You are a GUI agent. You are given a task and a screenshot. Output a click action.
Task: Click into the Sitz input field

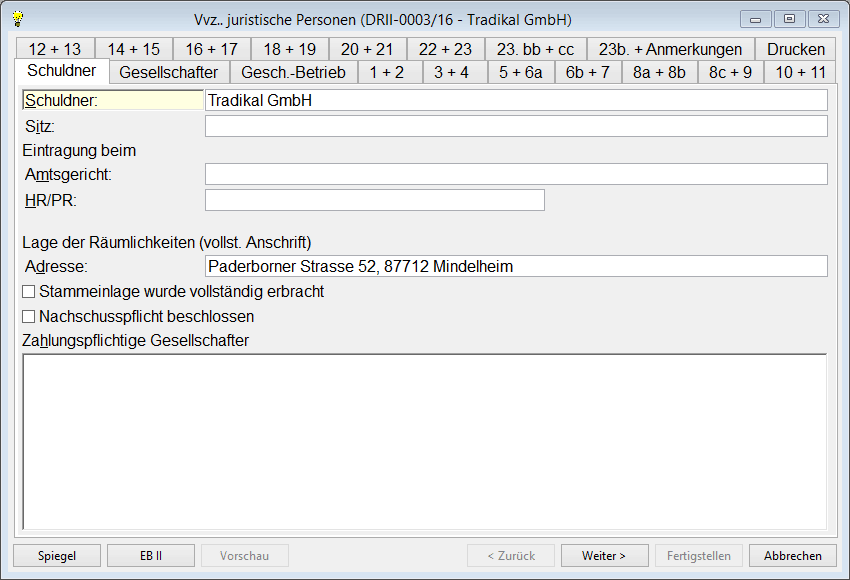point(515,126)
